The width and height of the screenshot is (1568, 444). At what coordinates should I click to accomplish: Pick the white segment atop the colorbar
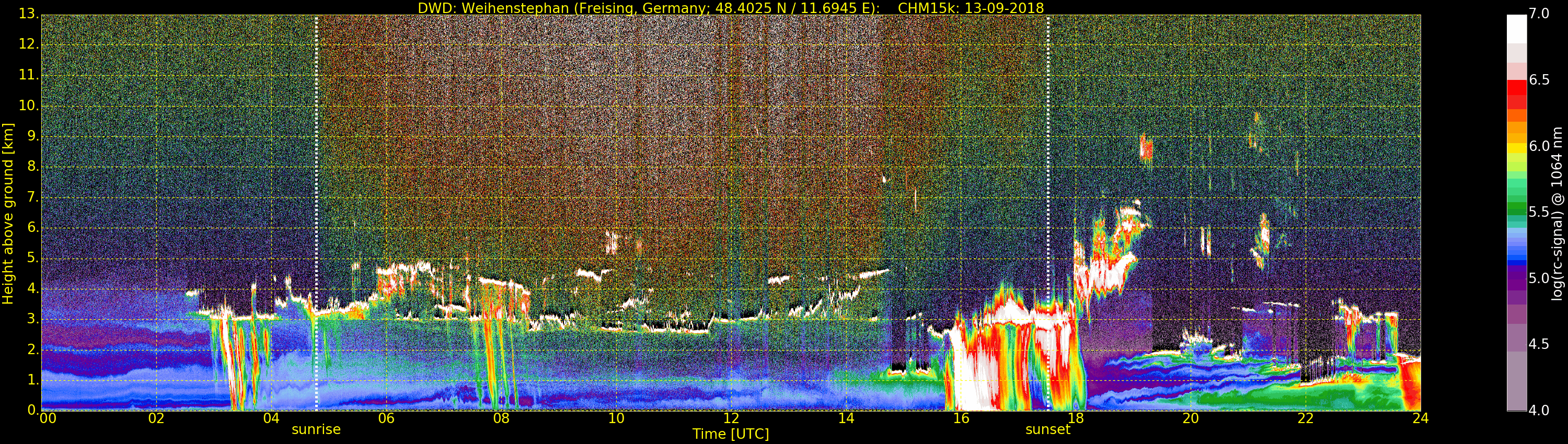pyautogui.click(x=1516, y=29)
